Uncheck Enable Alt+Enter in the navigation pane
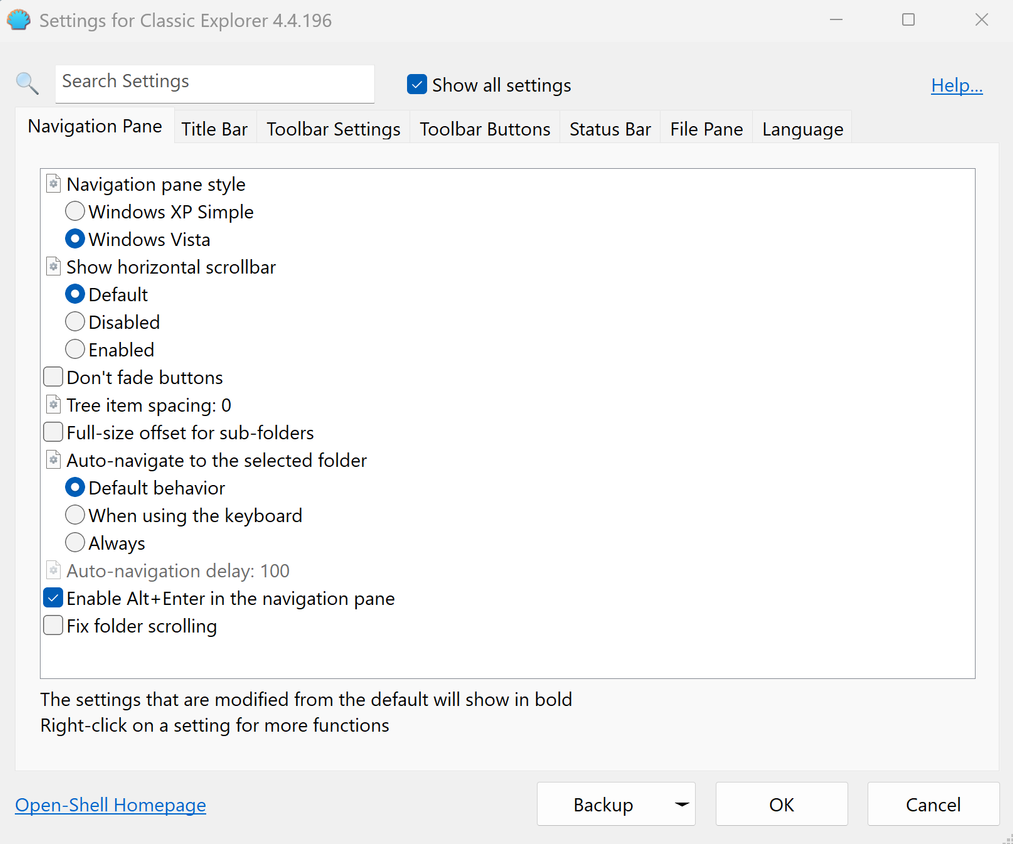Image resolution: width=1013 pixels, height=844 pixels. click(x=53, y=598)
